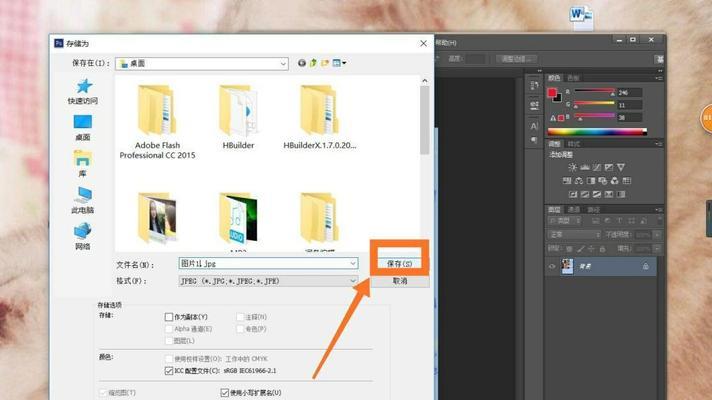Add a Color Lookup adjustment
The width and height of the screenshot is (712, 400).
(627, 181)
